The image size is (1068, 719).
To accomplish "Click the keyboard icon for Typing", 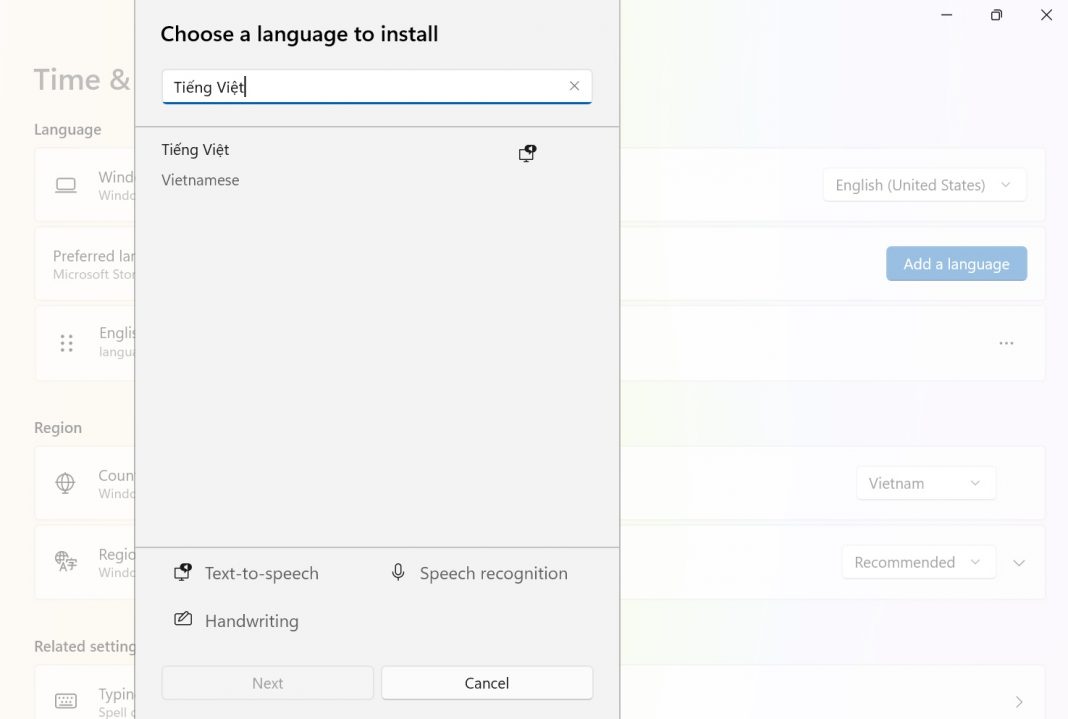I will pyautogui.click(x=65, y=701).
